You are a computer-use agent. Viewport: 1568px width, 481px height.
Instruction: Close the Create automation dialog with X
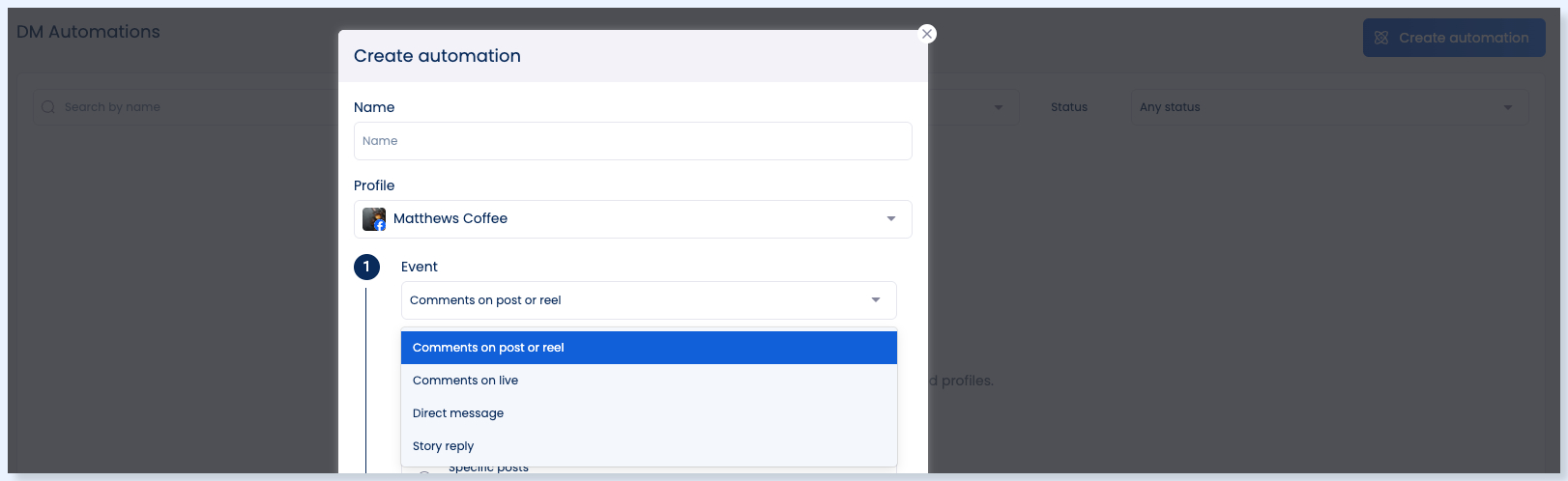coord(927,34)
